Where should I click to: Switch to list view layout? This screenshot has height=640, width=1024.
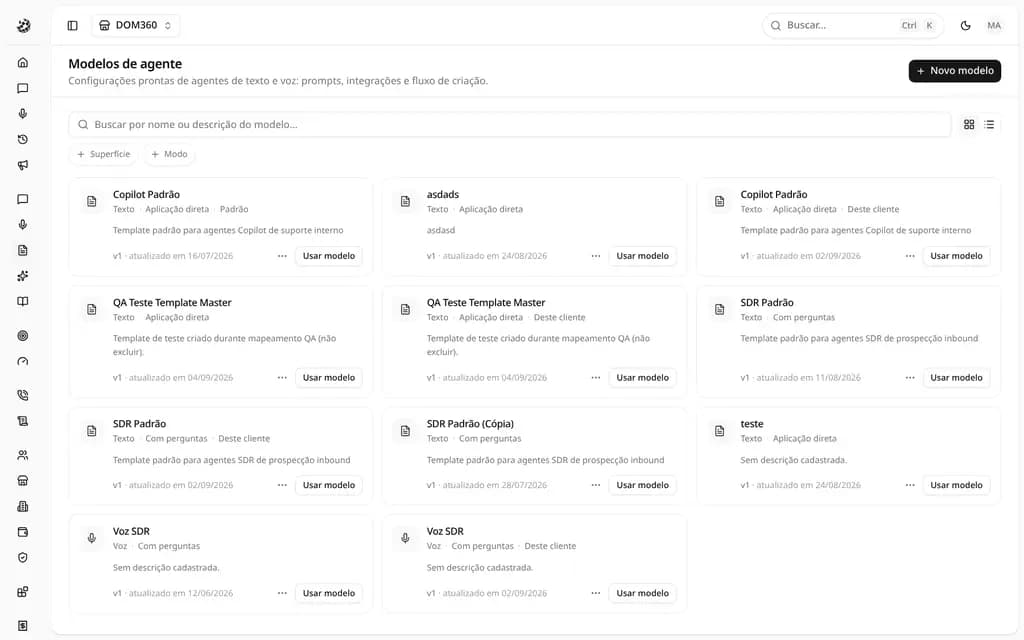tap(989, 124)
